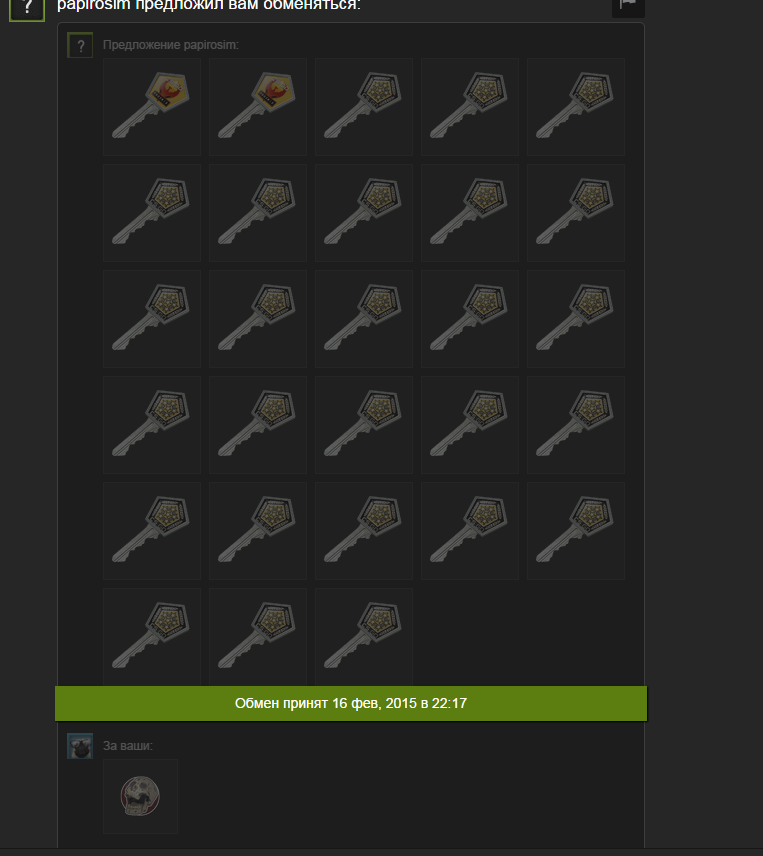
Task: Select the last key in the fourth row
Action: (576, 424)
